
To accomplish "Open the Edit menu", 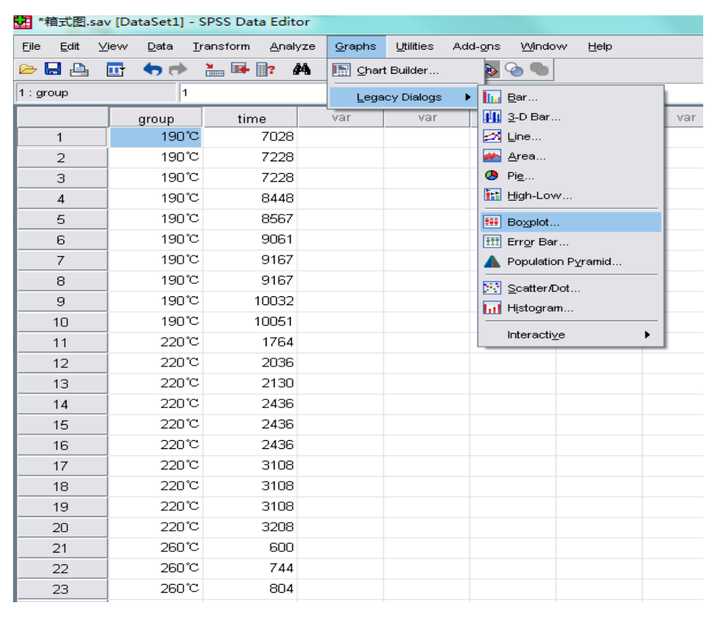I will point(69,46).
